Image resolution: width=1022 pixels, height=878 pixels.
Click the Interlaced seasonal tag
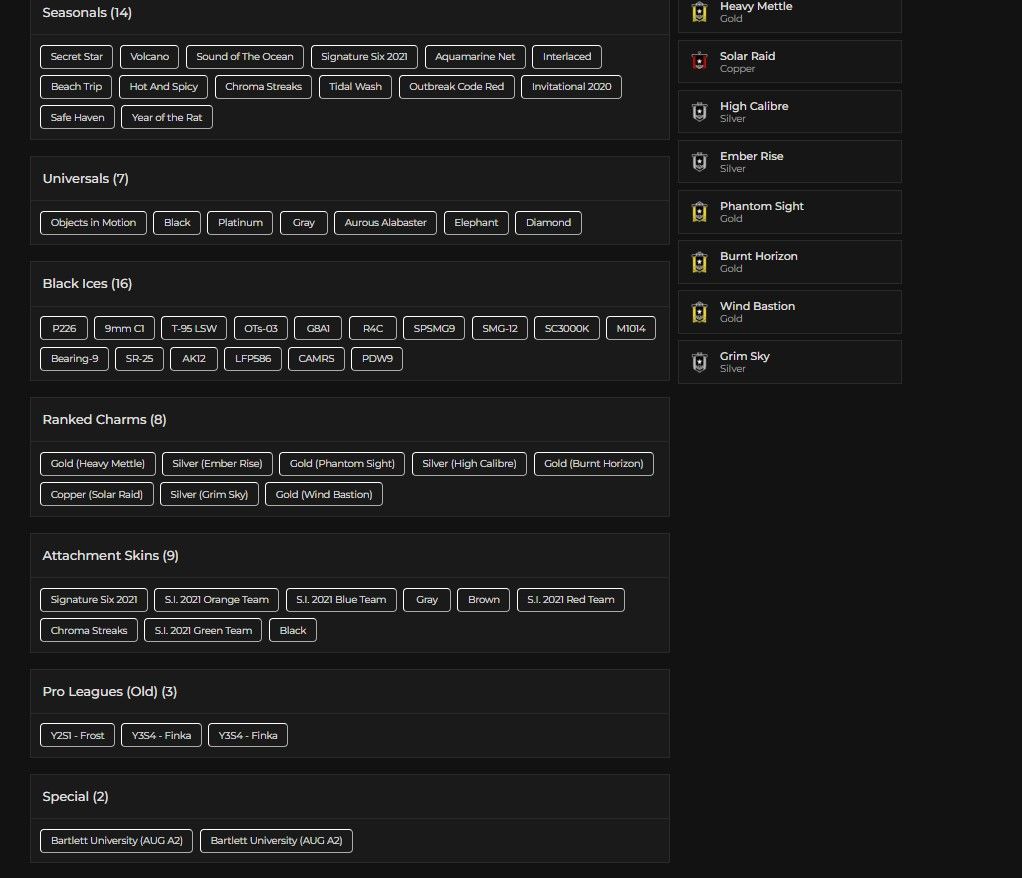567,57
